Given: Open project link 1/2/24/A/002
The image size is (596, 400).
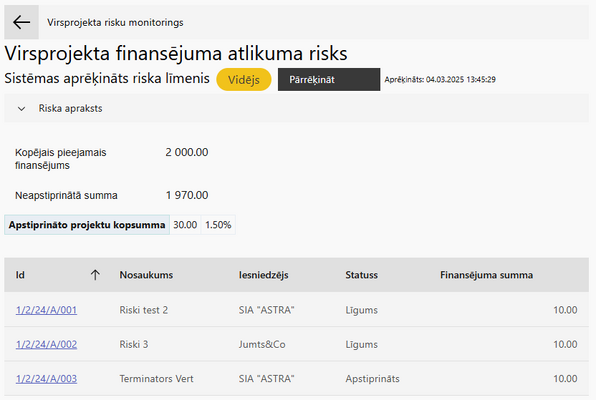Looking at the screenshot, I should [x=46, y=344].
